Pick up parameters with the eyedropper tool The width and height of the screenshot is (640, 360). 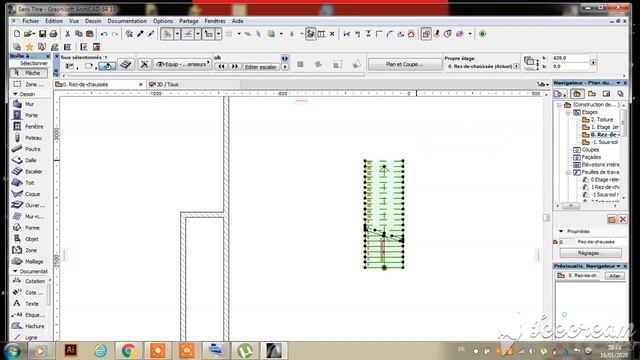click(140, 34)
